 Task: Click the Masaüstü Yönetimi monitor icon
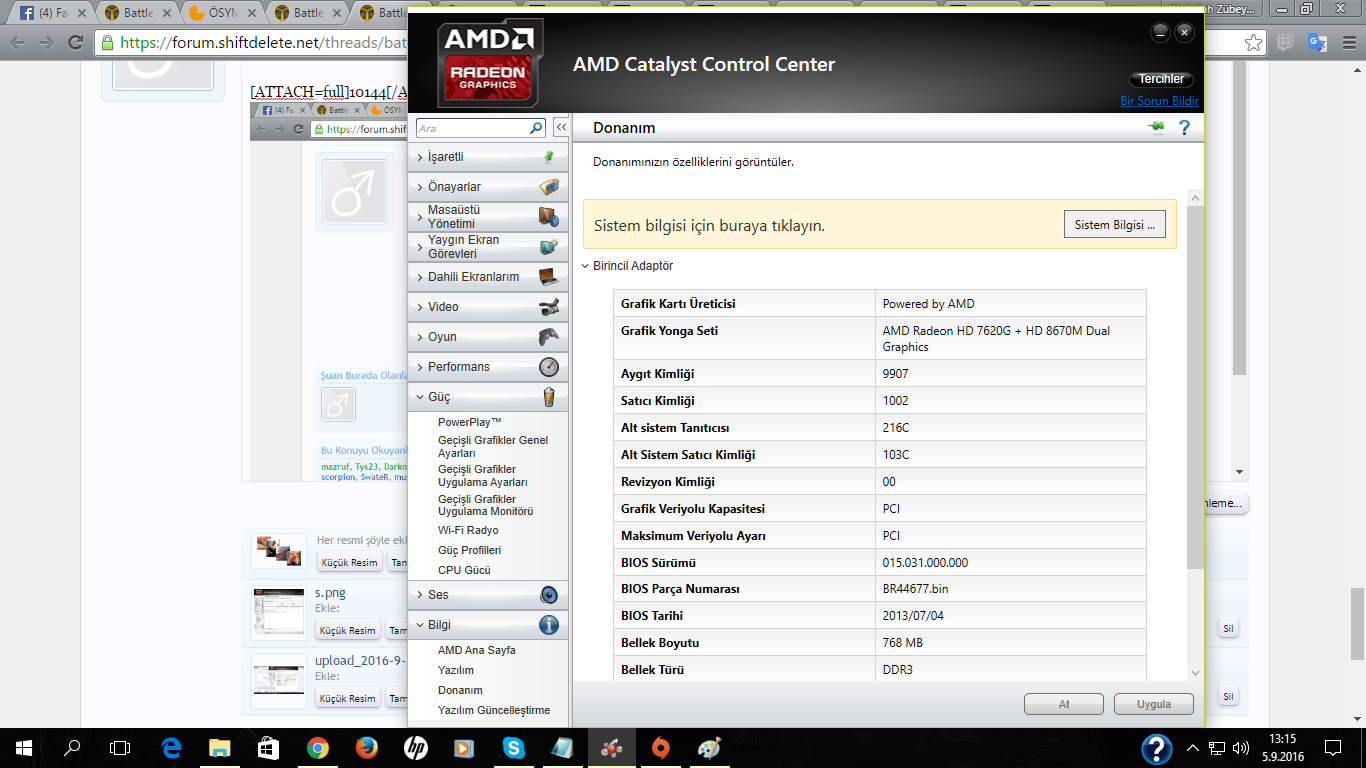[x=548, y=217]
